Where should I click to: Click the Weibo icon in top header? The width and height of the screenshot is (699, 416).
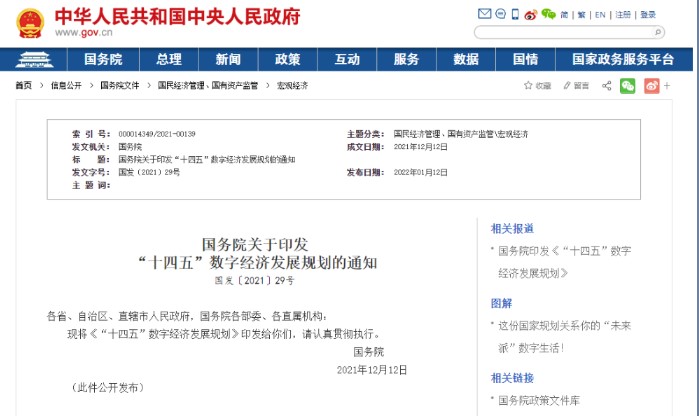coord(530,15)
